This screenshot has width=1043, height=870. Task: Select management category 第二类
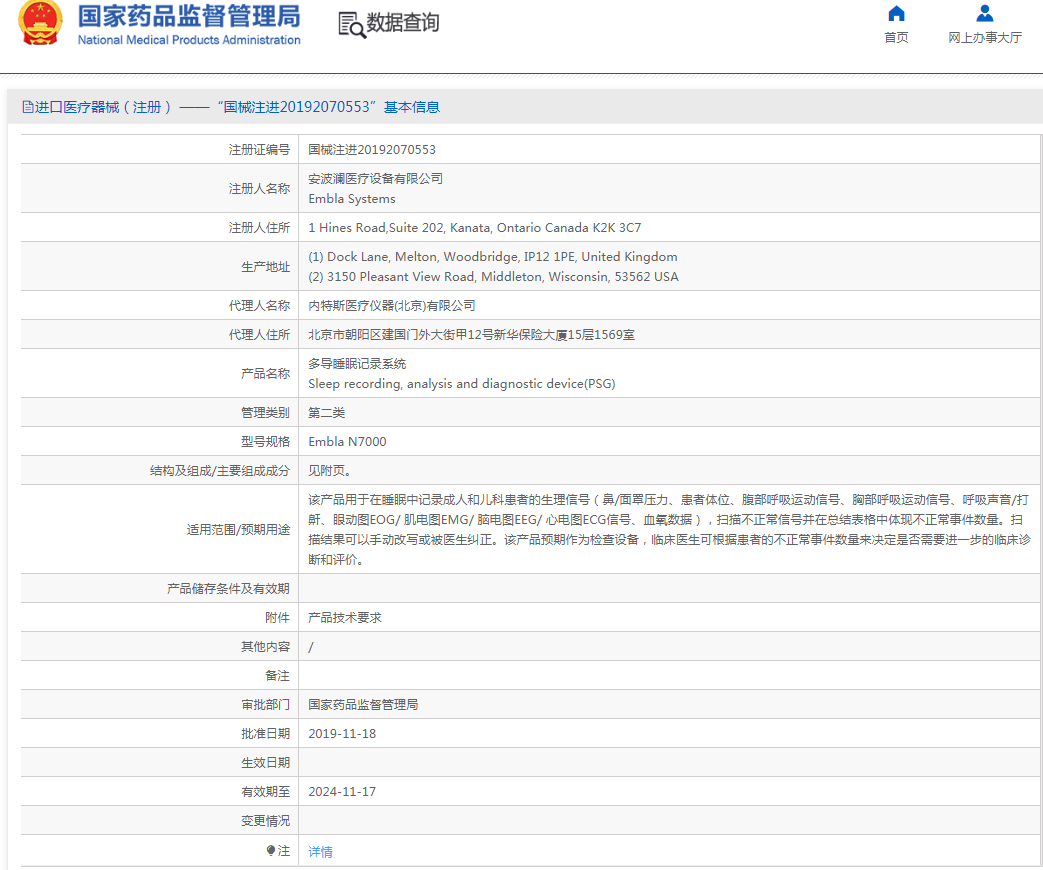coord(327,413)
